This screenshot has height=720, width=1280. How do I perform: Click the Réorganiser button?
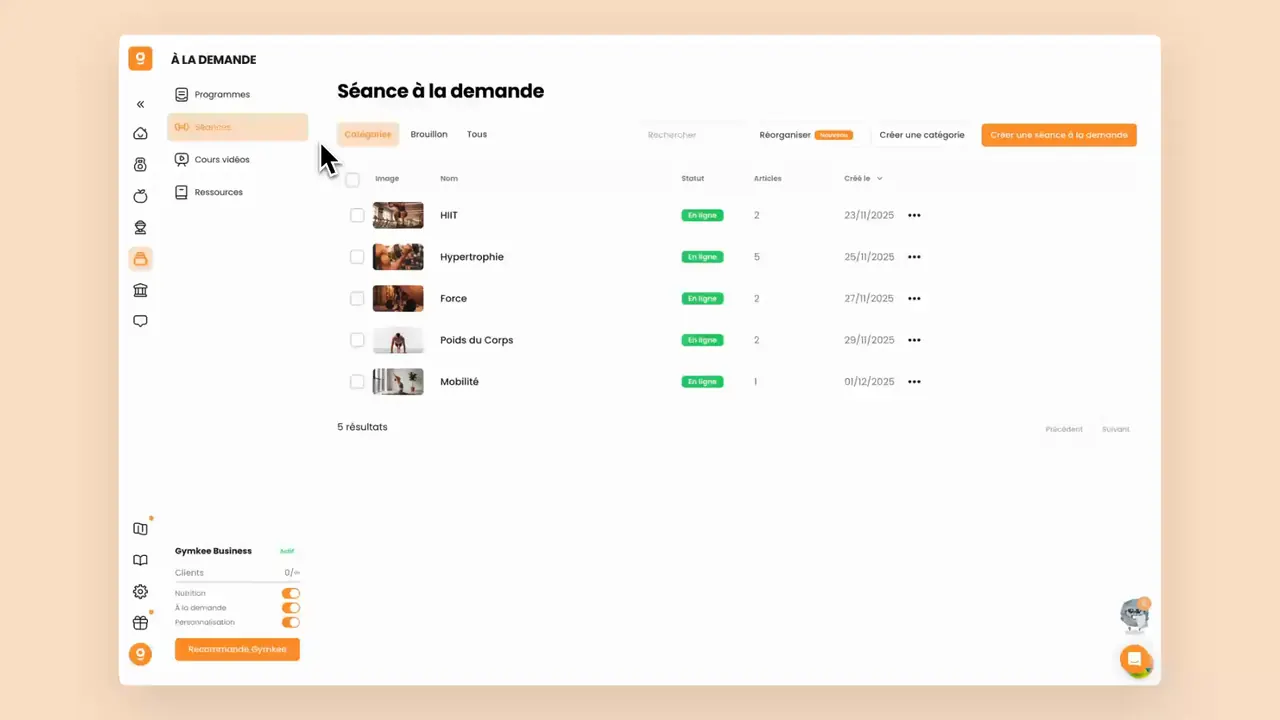click(x=806, y=135)
